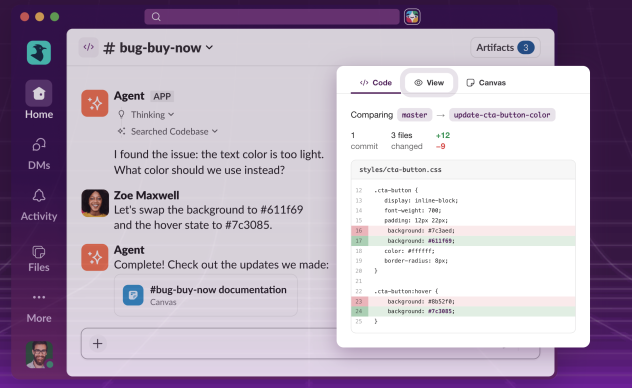Image resolution: width=632 pixels, height=388 pixels.
Task: Click the More ellipsis icon
Action: click(39, 297)
